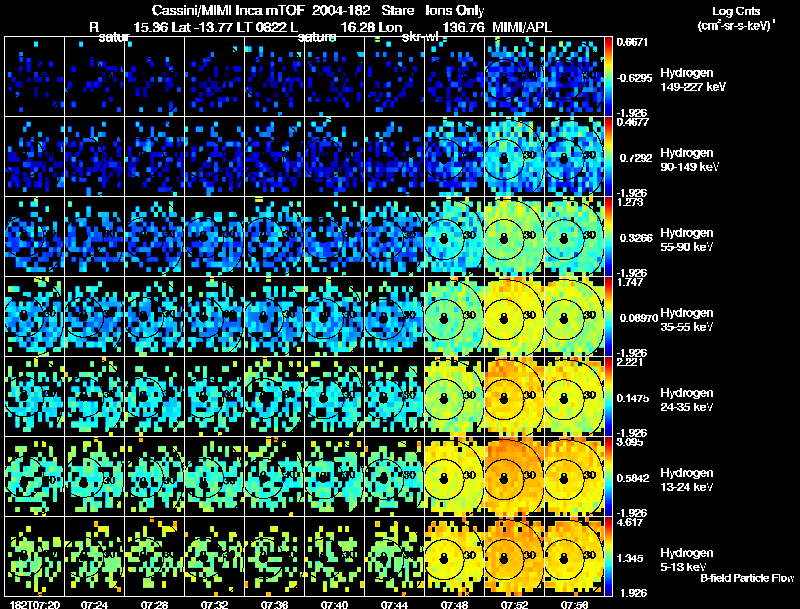Click the 07:32 time label
This screenshot has height=609, width=800.
pyautogui.click(x=214, y=604)
